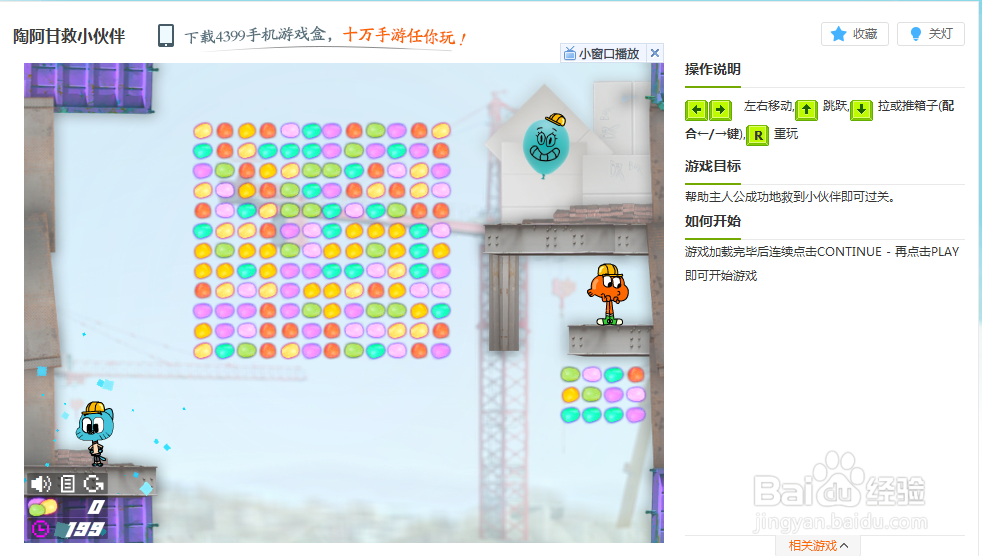The image size is (982, 556).
Task: Click the up arrow jump key icon
Action: pos(806,110)
